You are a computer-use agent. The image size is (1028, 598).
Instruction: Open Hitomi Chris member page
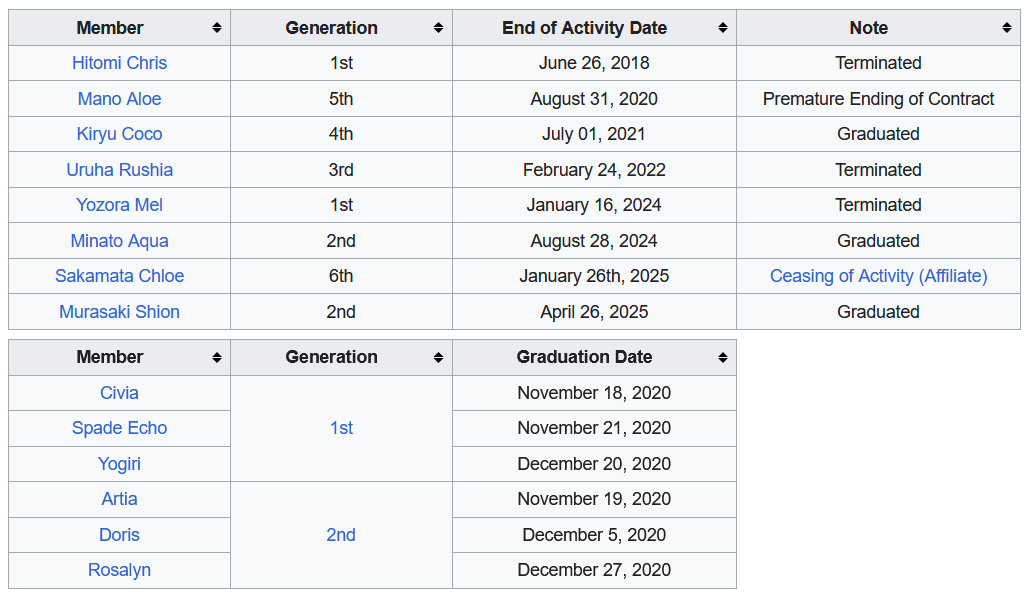click(x=119, y=63)
